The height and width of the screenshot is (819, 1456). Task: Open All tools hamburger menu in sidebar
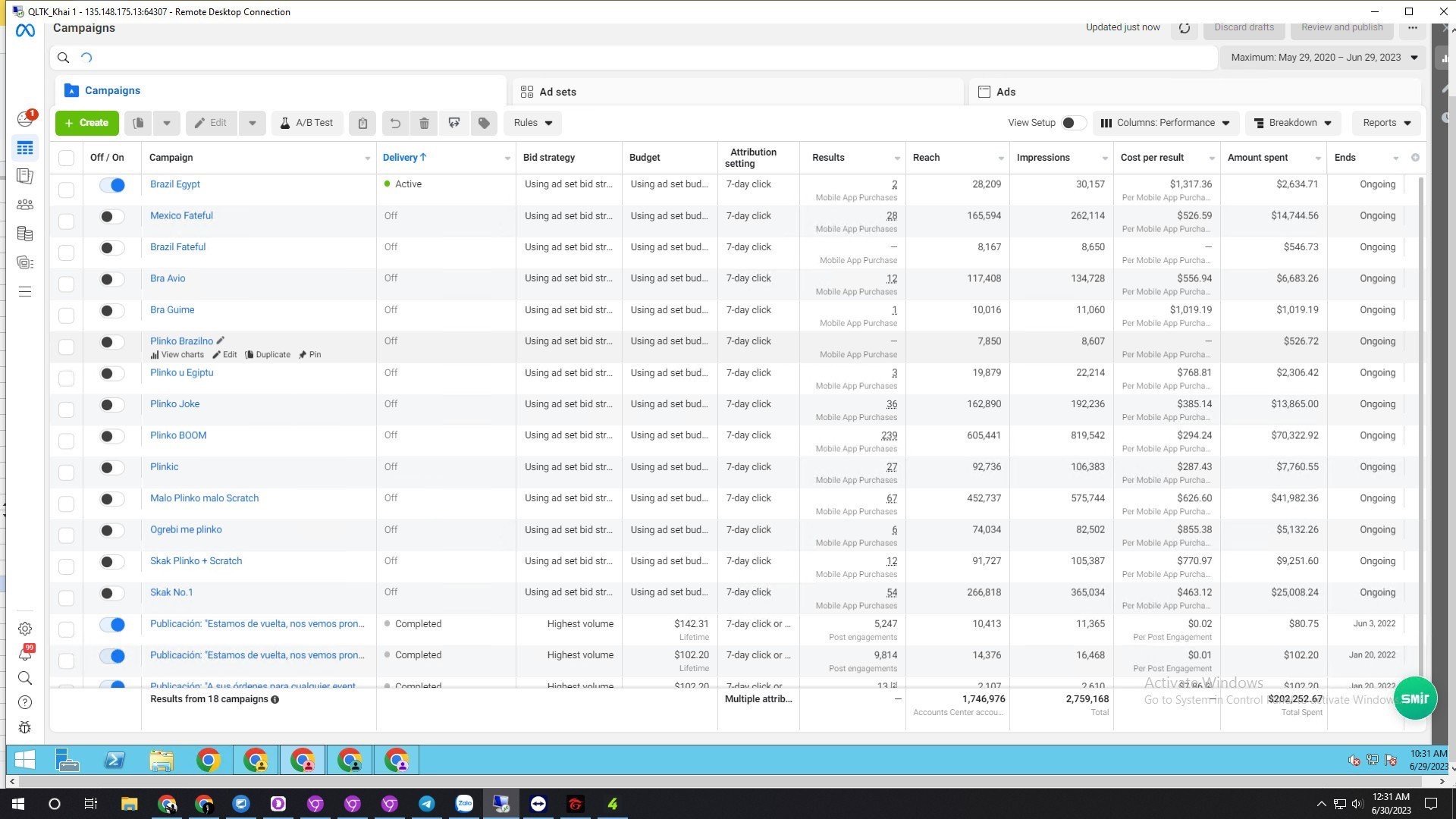tap(25, 292)
